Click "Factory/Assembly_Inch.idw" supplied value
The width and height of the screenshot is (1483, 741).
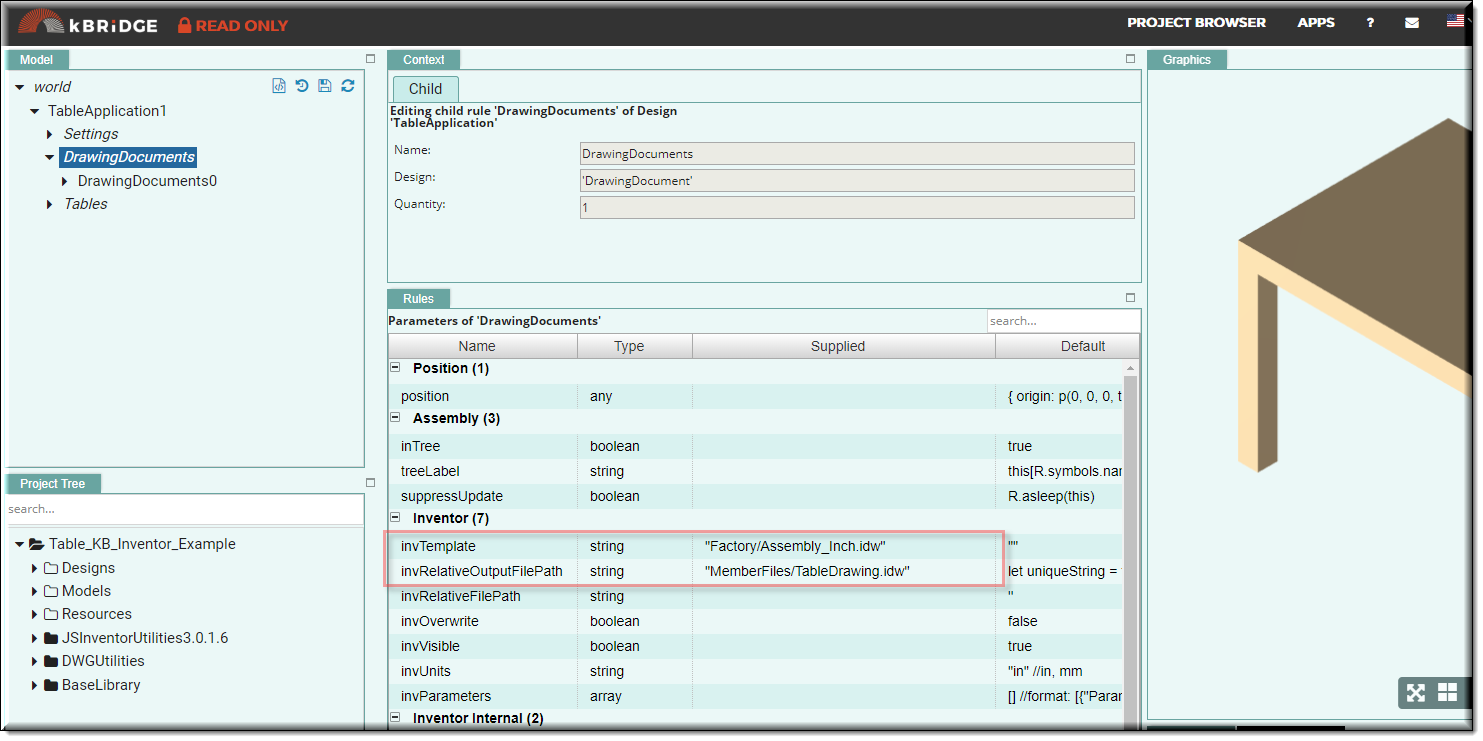click(795, 546)
